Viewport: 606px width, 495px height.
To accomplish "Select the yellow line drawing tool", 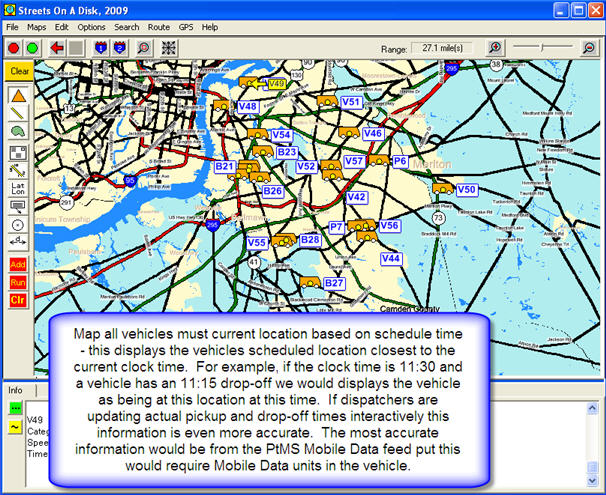I will 18,114.
